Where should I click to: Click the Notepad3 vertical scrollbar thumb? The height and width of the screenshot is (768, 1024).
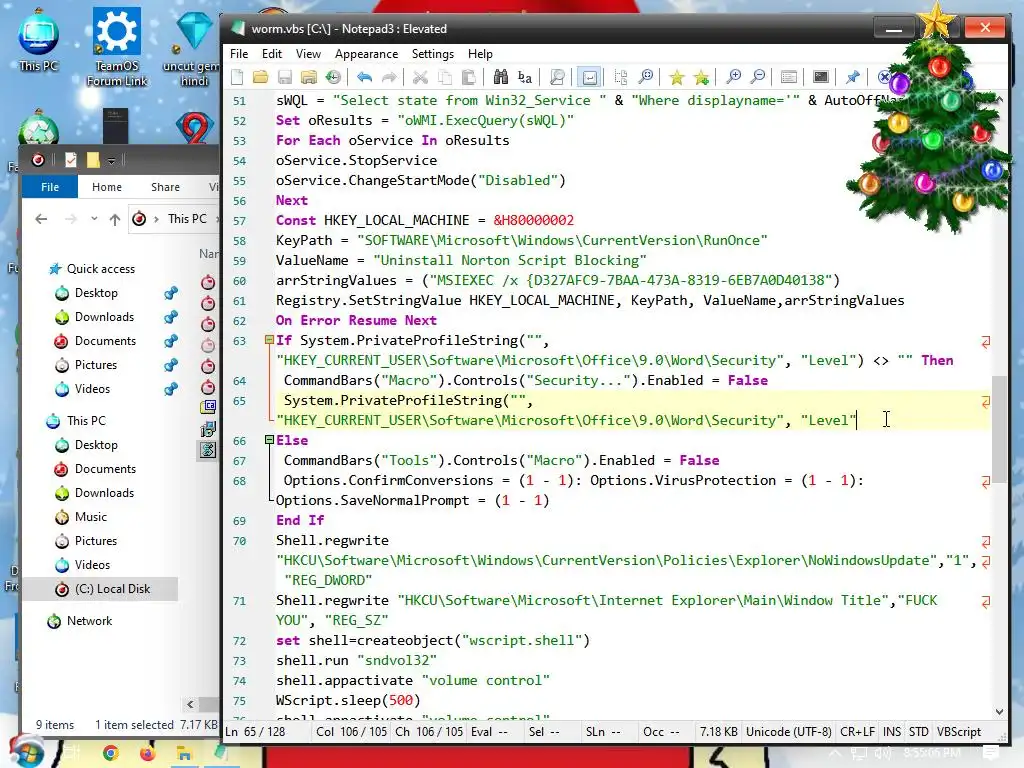(x=999, y=428)
